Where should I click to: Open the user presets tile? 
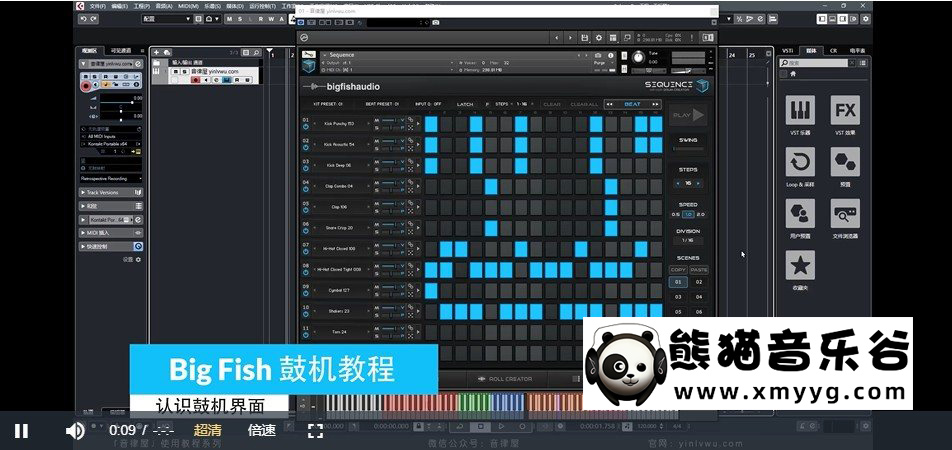800,214
